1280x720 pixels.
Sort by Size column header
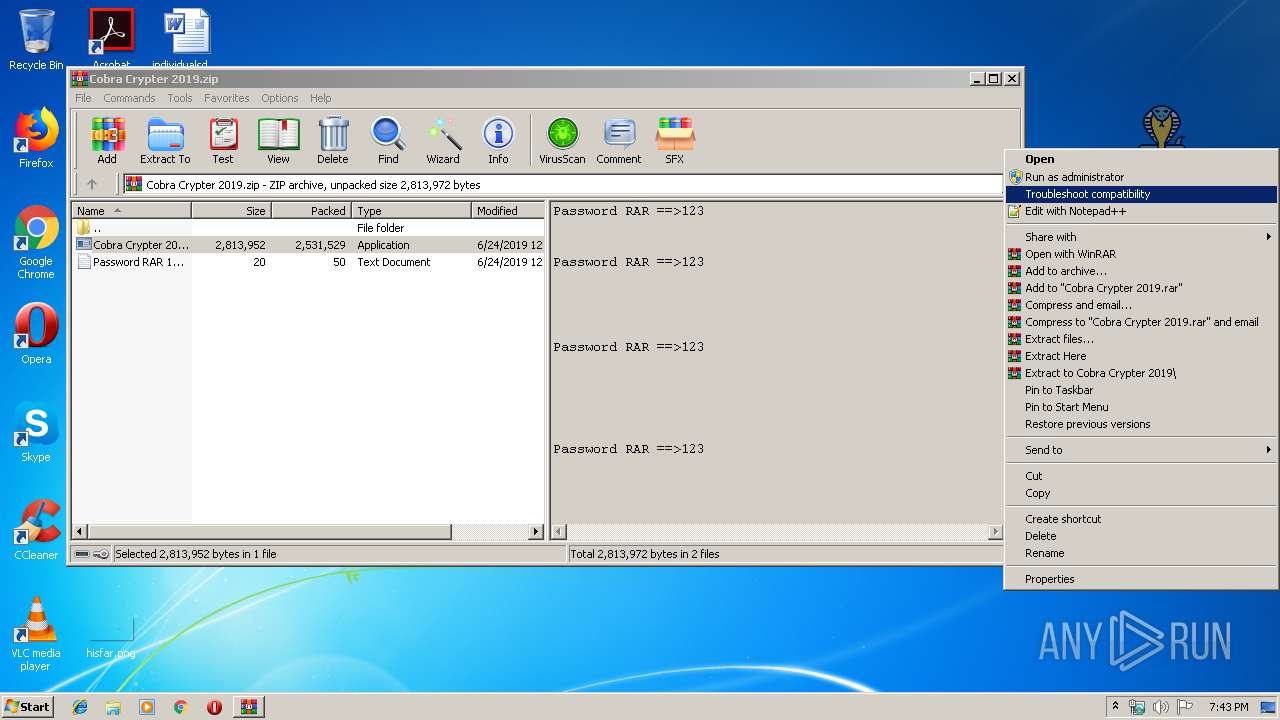coord(231,211)
